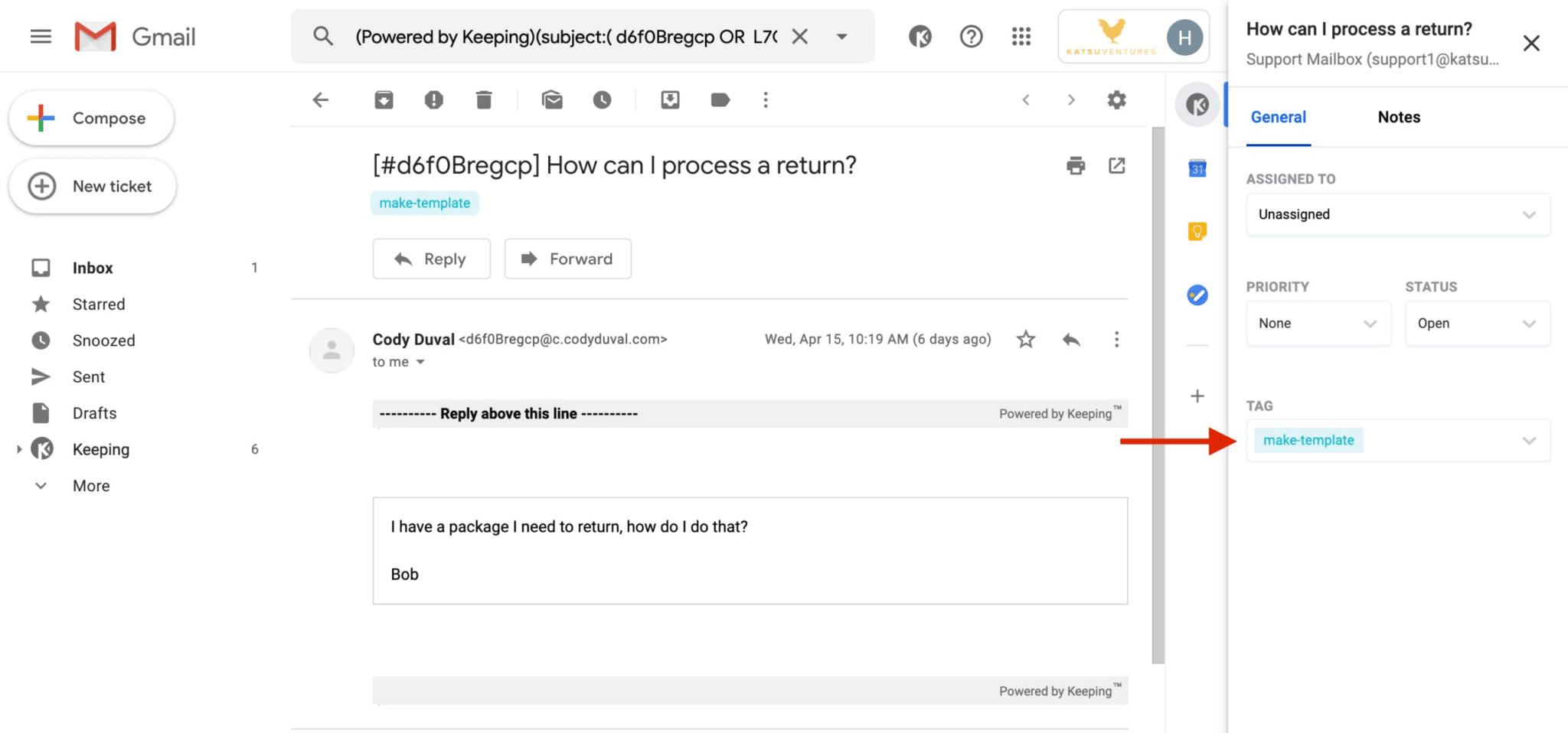Open the Keeping icon in the side panel
The height and width of the screenshot is (733, 1568).
coord(1197,104)
